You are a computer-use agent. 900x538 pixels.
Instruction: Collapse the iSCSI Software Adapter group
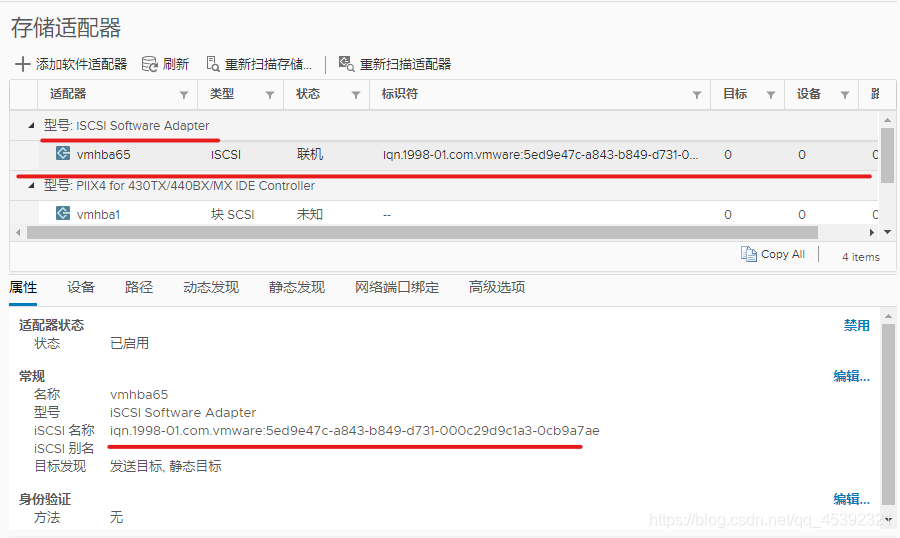[x=32, y=125]
